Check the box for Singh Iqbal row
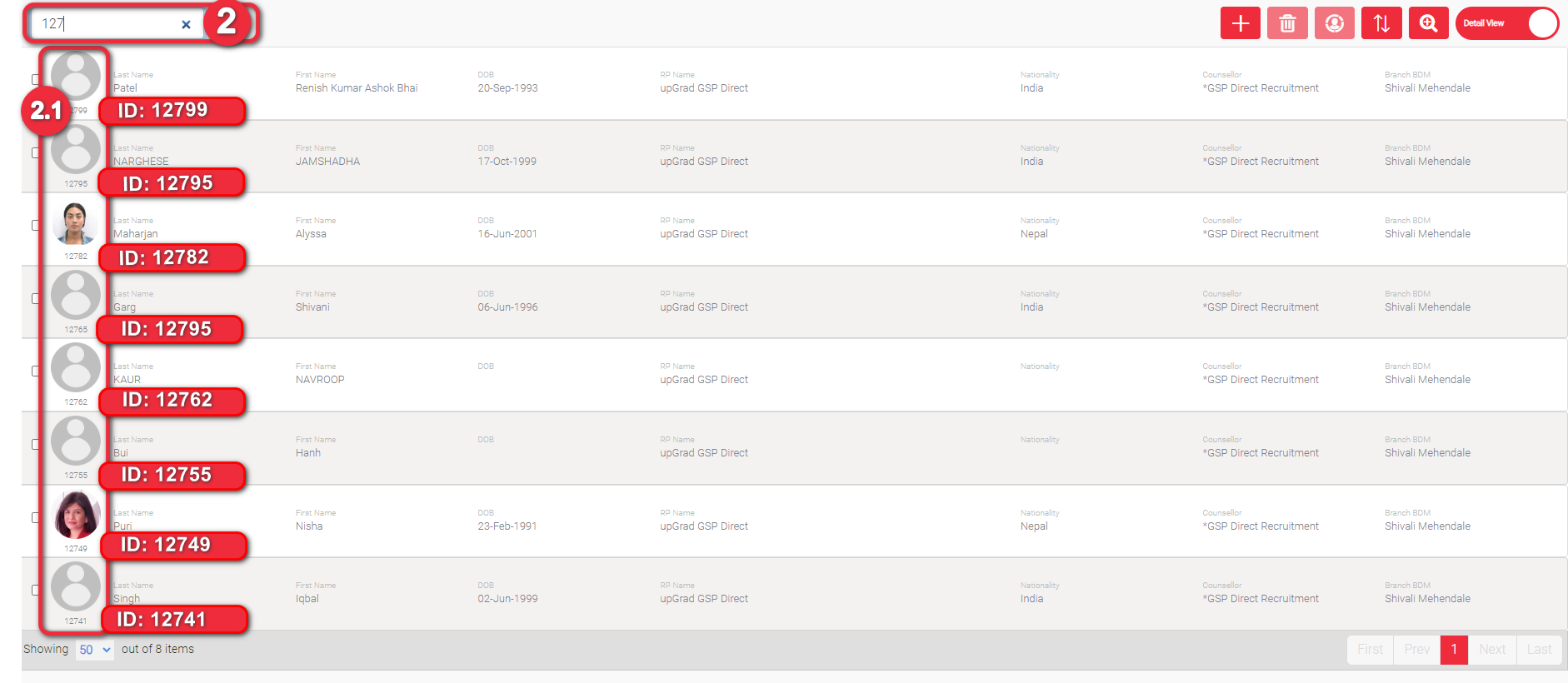This screenshot has height=683, width=1568. (x=36, y=590)
